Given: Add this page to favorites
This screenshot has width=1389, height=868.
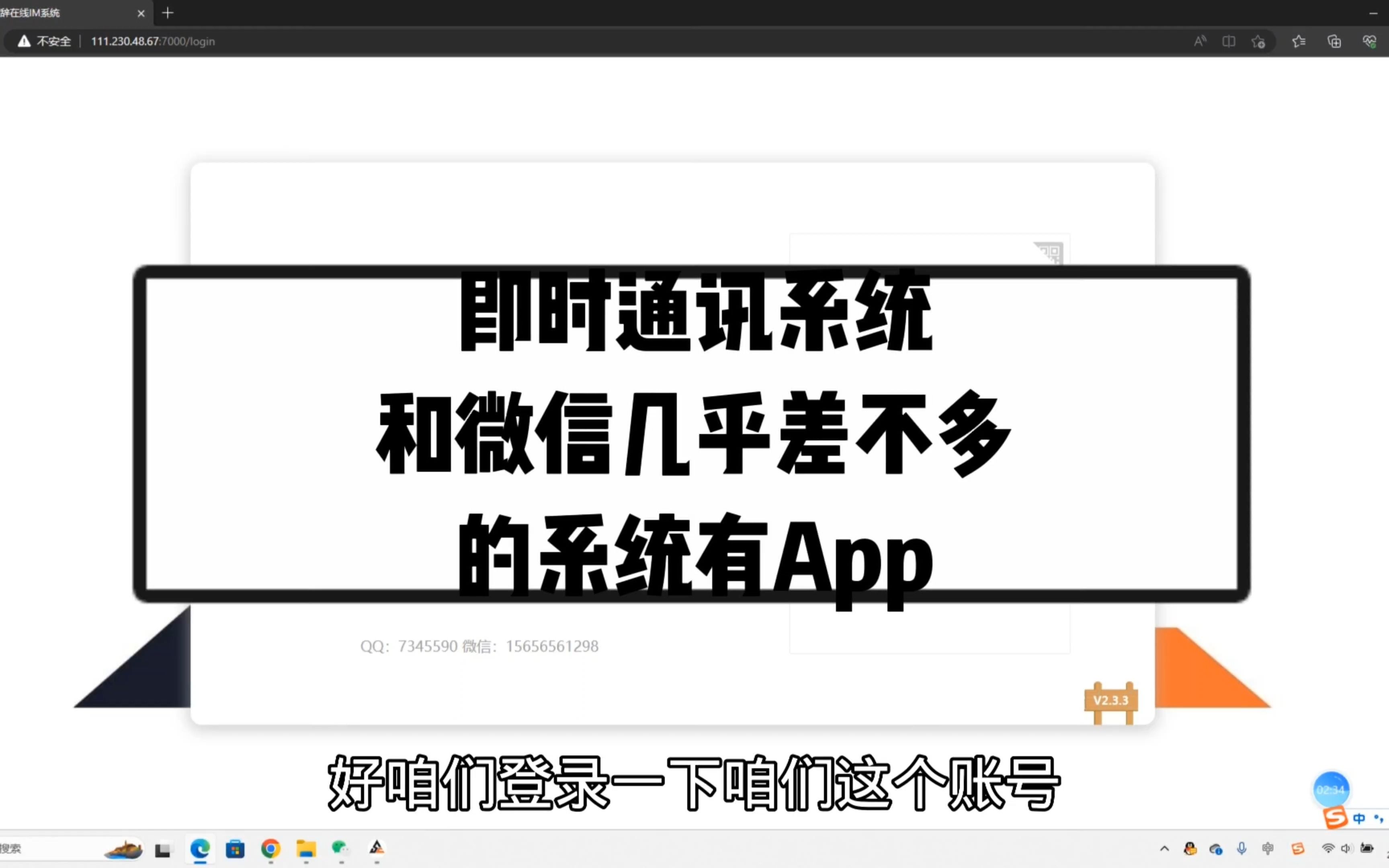Looking at the screenshot, I should 1258,41.
